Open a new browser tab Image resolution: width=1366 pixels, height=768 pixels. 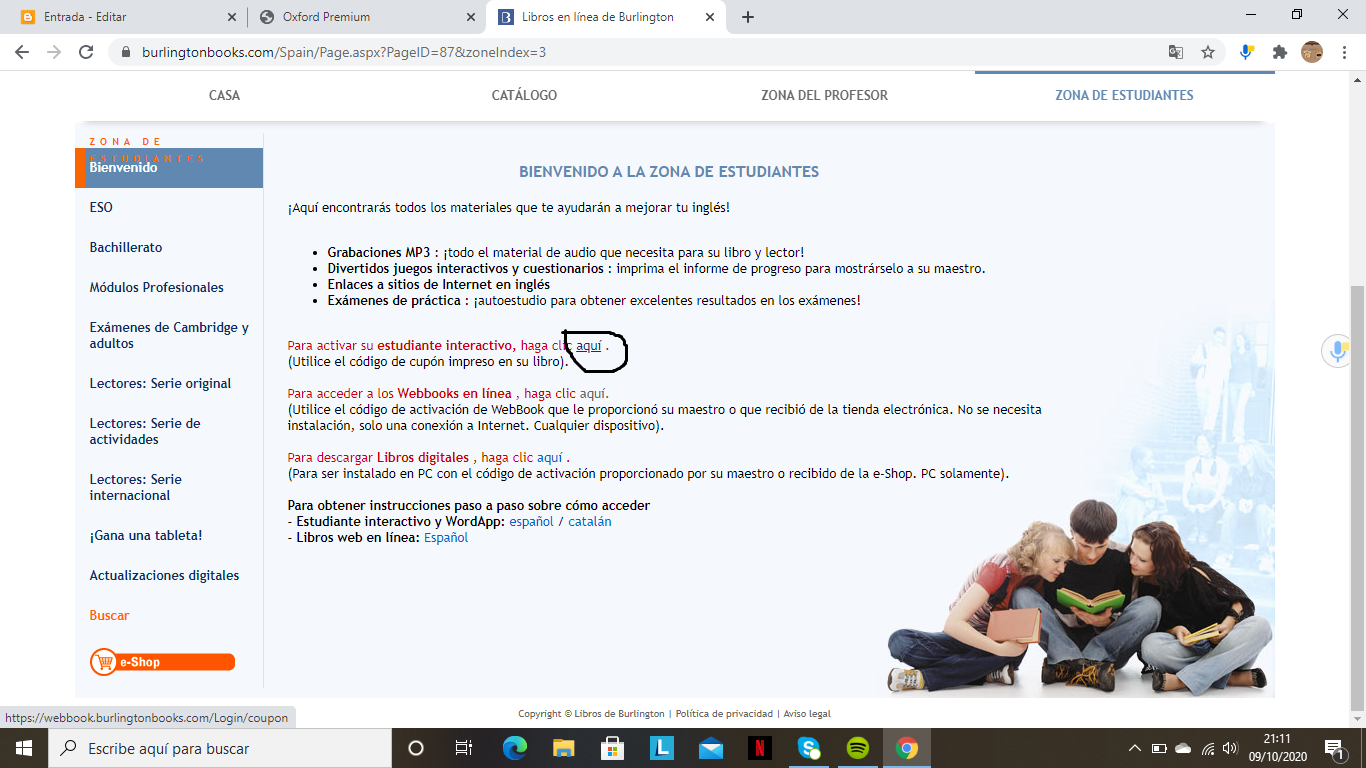pos(748,17)
